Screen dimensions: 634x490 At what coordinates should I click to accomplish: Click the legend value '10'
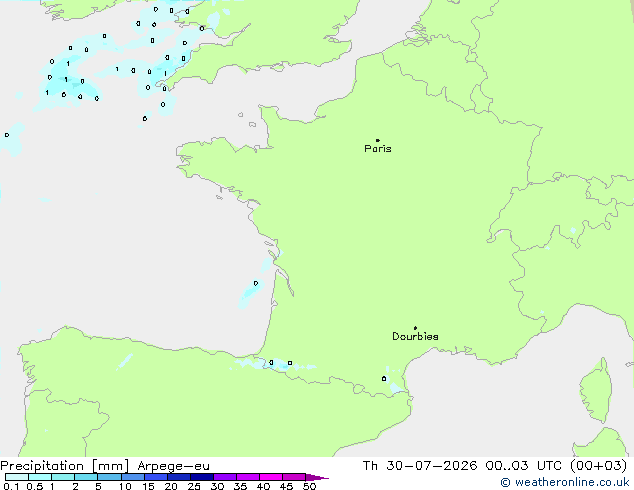point(125,486)
